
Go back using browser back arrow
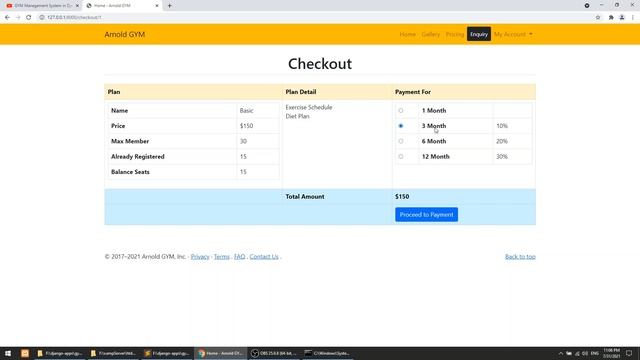[7, 17]
